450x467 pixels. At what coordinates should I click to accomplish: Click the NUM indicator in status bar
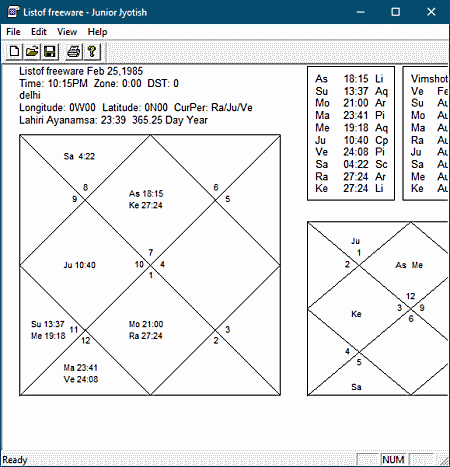click(393, 460)
